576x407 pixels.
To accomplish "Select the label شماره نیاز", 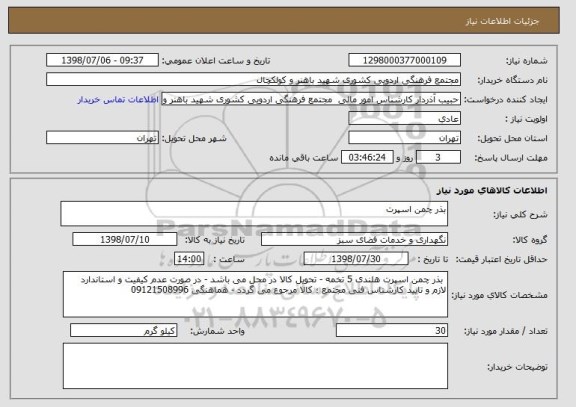I will pos(527,61).
